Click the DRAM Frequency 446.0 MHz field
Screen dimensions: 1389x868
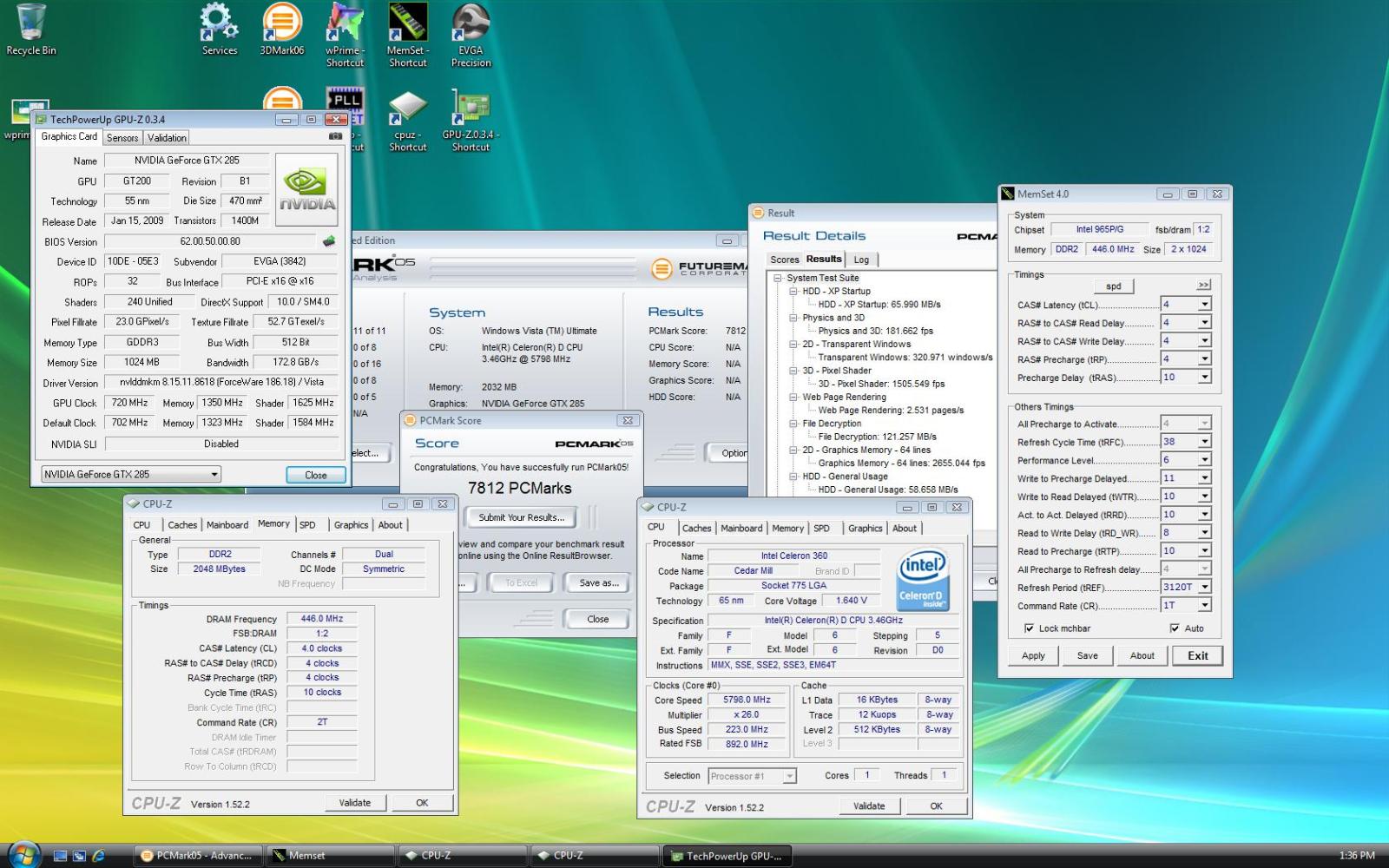321,619
